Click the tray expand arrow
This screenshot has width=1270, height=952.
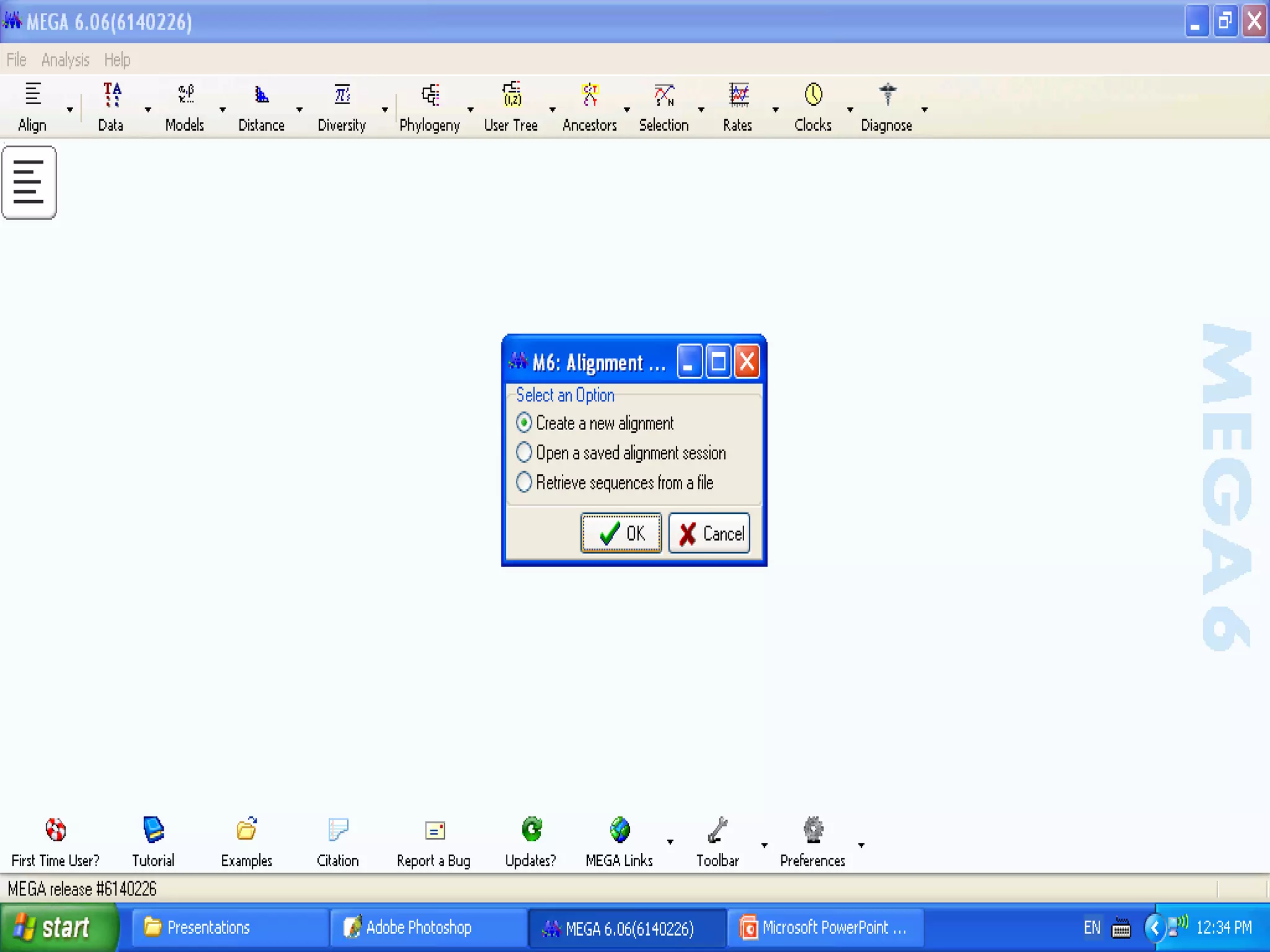pyautogui.click(x=1153, y=928)
